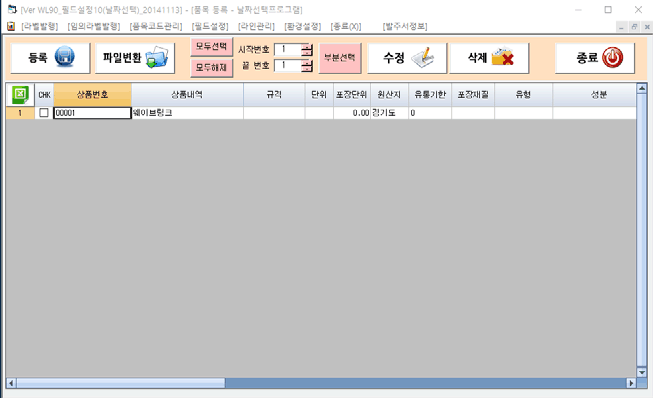Image resolution: width=653 pixels, height=398 pixels.
Task: Click the 포장재질 column header
Action: pyautogui.click(x=473, y=95)
